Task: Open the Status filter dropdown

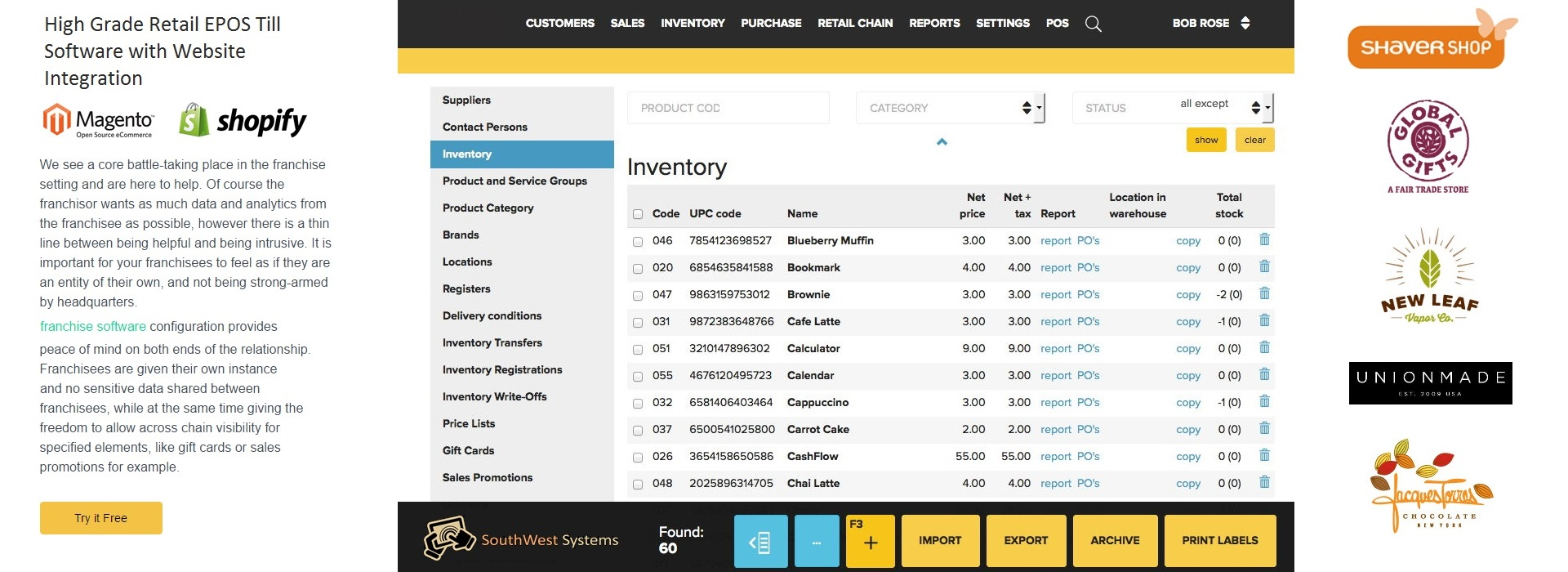Action: tap(1172, 108)
